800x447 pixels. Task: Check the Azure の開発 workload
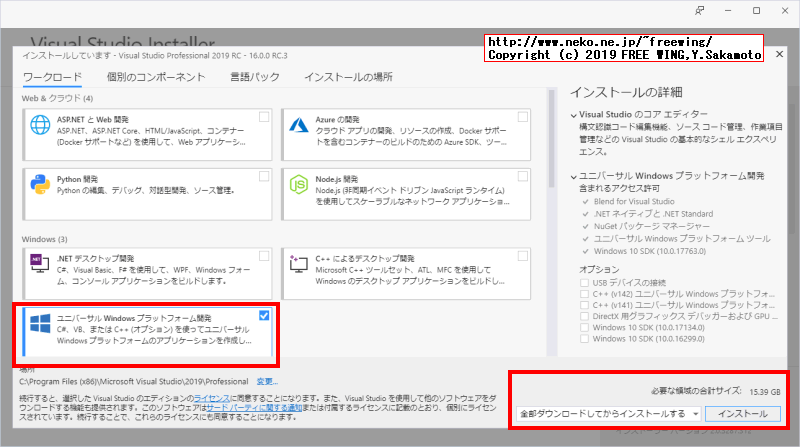pos(522,117)
